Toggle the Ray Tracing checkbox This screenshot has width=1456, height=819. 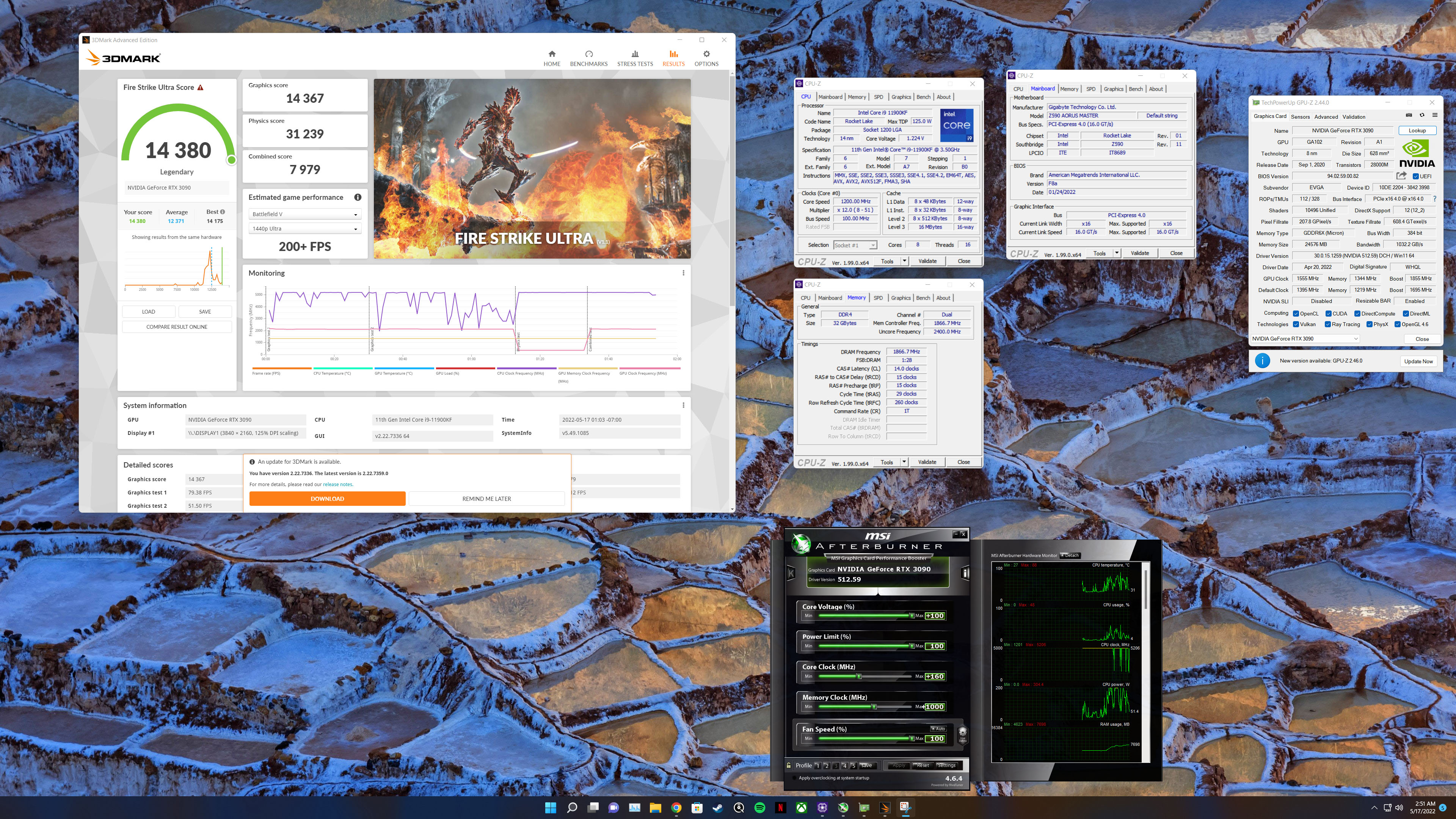[1328, 325]
